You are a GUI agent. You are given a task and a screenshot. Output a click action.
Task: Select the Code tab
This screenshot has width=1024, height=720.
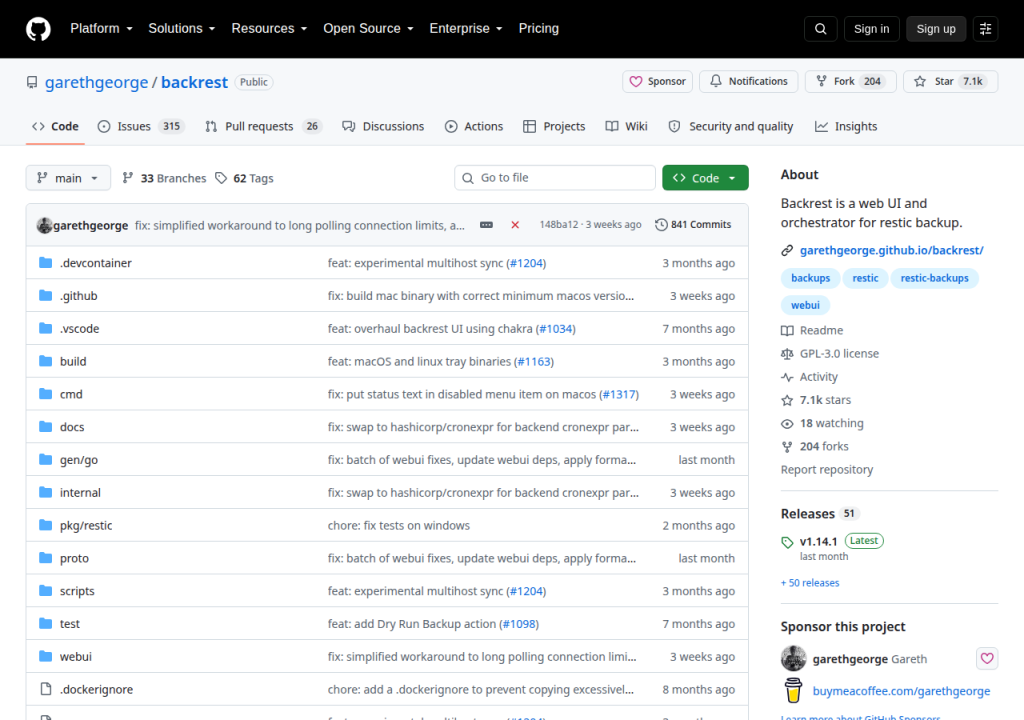coord(56,126)
